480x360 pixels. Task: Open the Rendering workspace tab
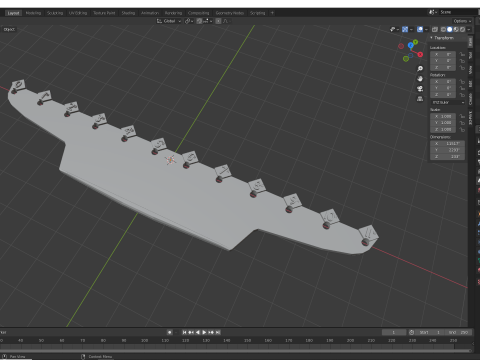click(x=173, y=13)
